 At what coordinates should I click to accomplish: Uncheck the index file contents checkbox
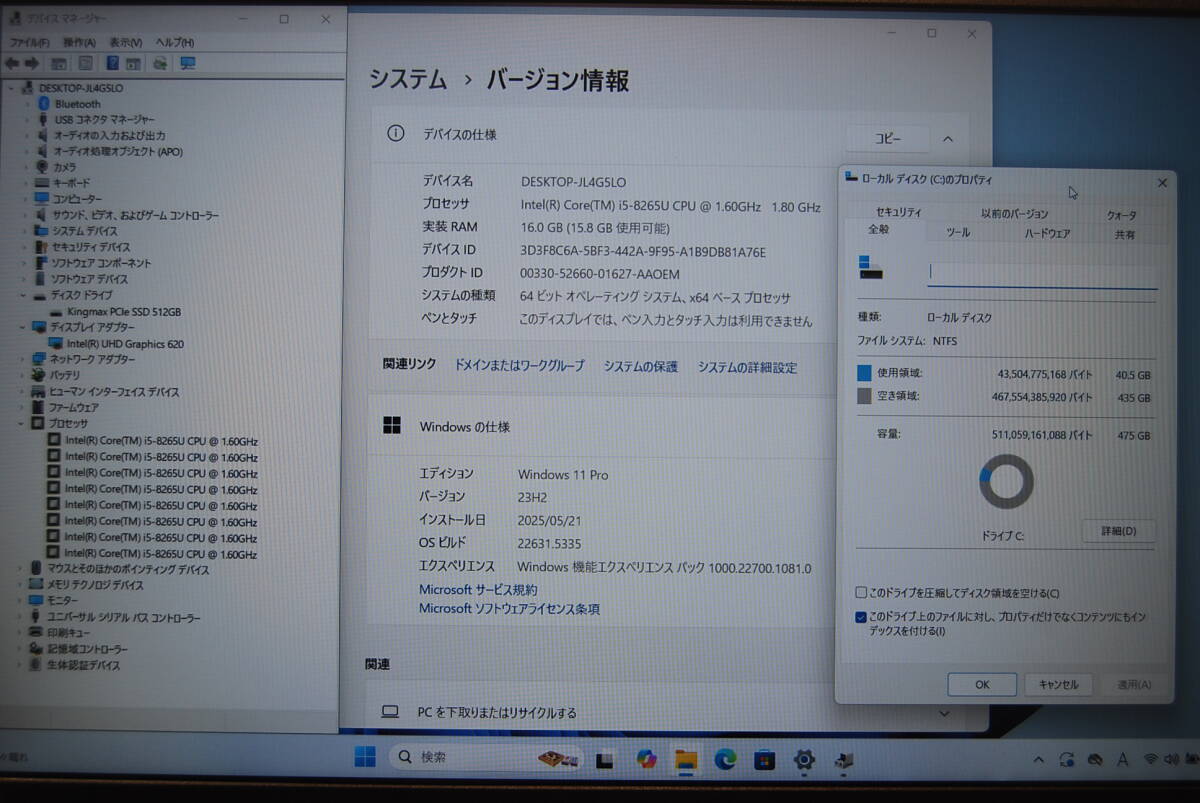click(x=861, y=618)
